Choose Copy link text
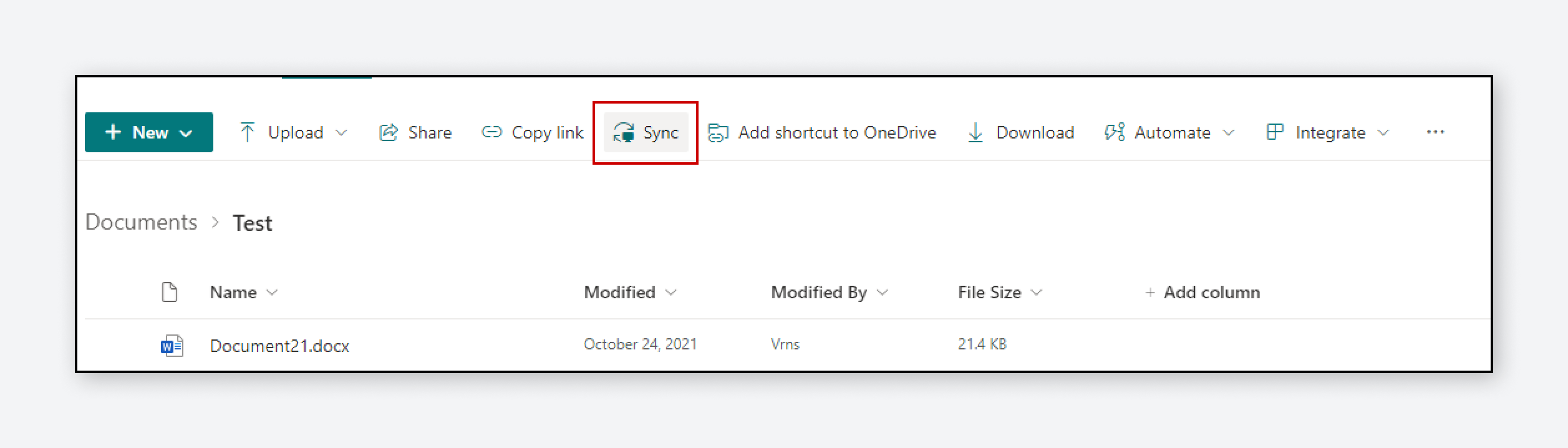 (548, 132)
